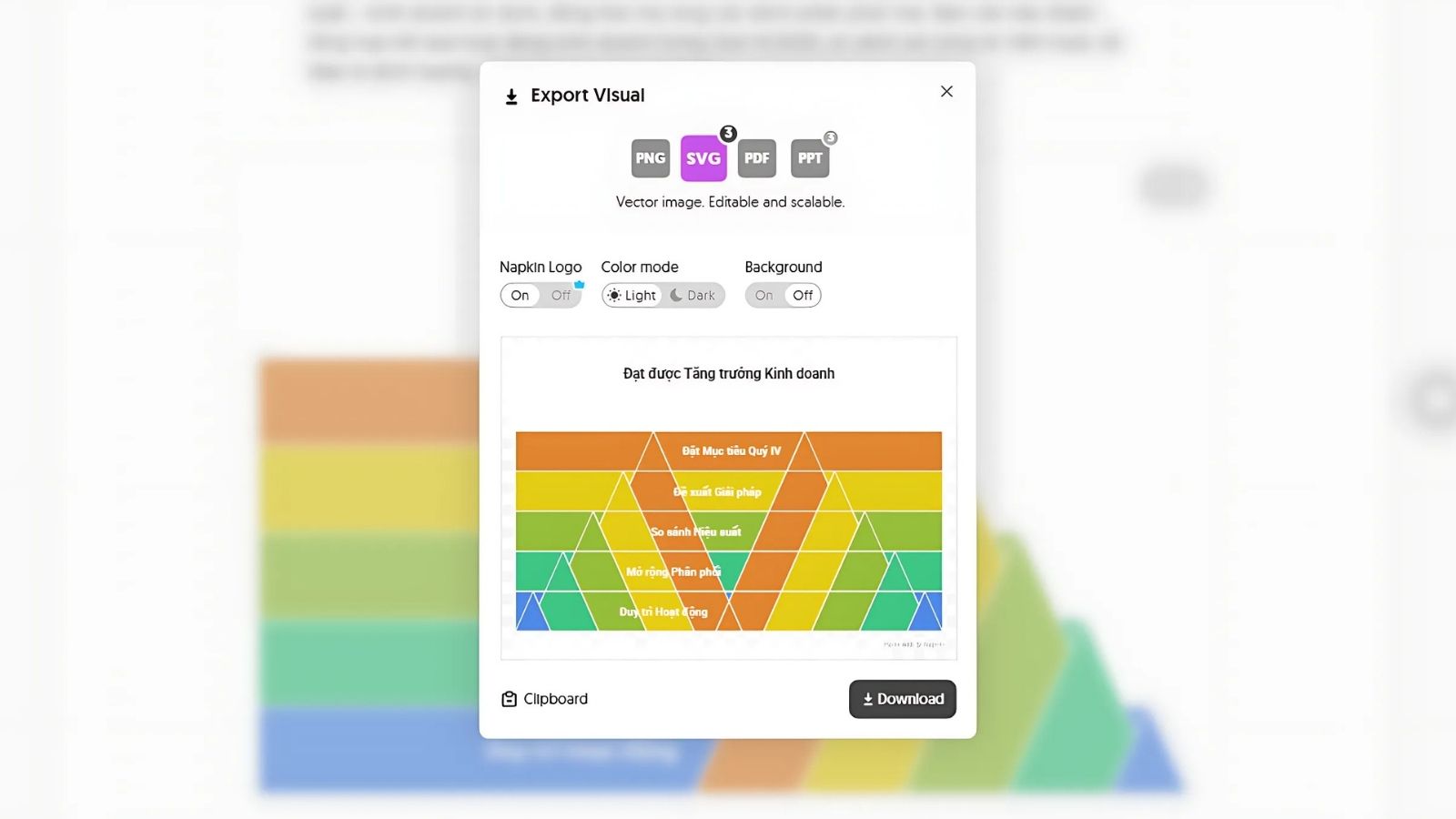Click the blue crown premium icon
Image resolution: width=1456 pixels, height=819 pixels.
(x=579, y=285)
